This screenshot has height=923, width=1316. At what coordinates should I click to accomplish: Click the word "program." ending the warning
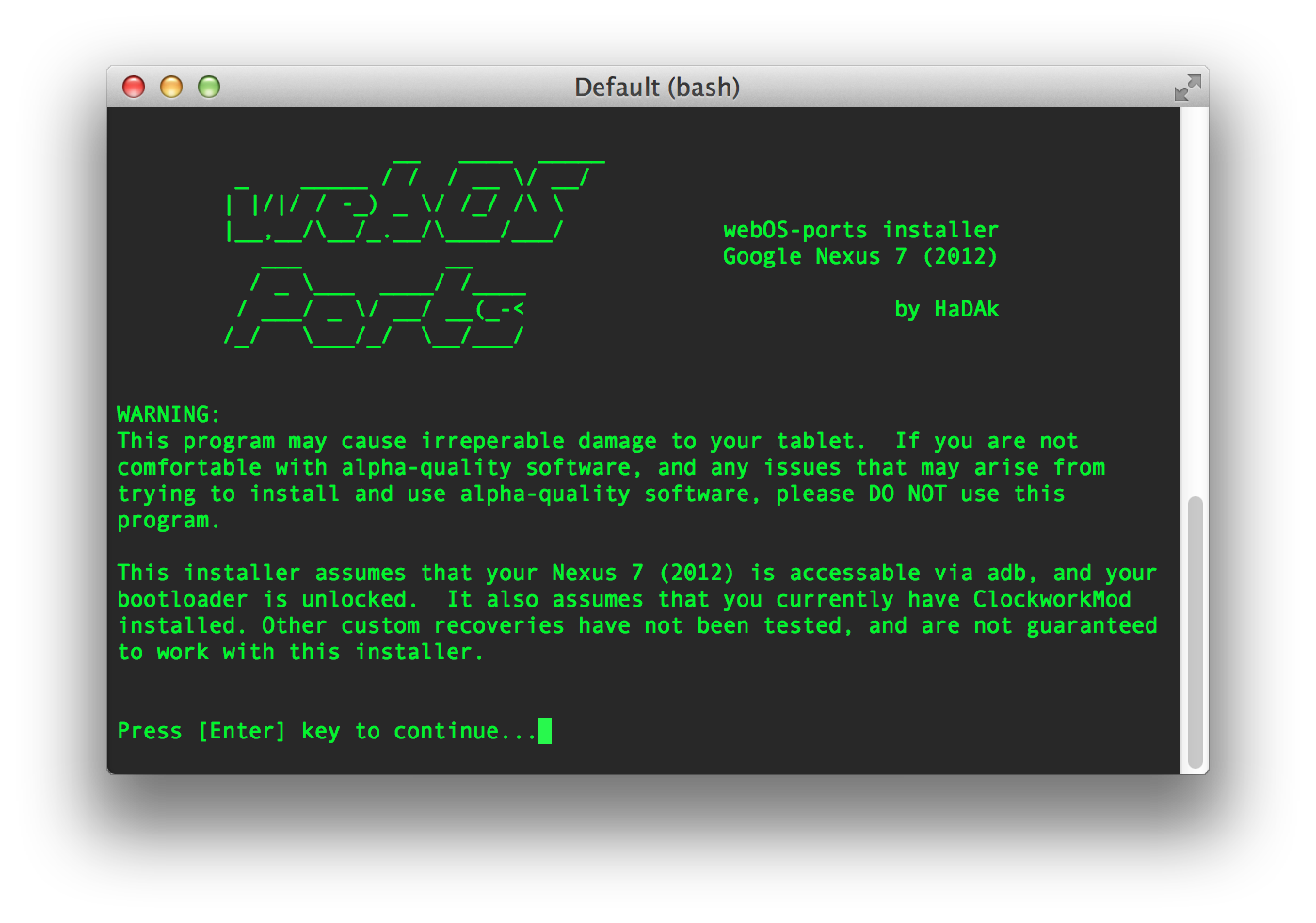tap(169, 520)
